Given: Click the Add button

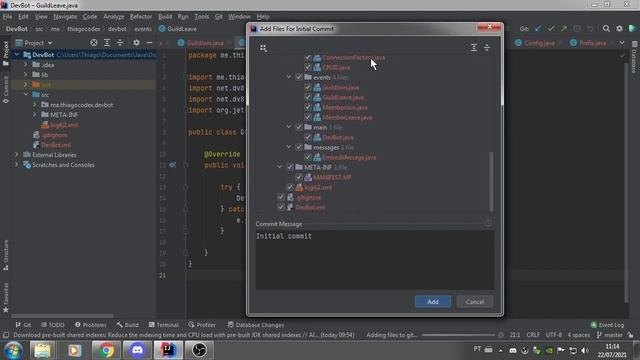Looking at the screenshot, I should pyautogui.click(x=433, y=302).
